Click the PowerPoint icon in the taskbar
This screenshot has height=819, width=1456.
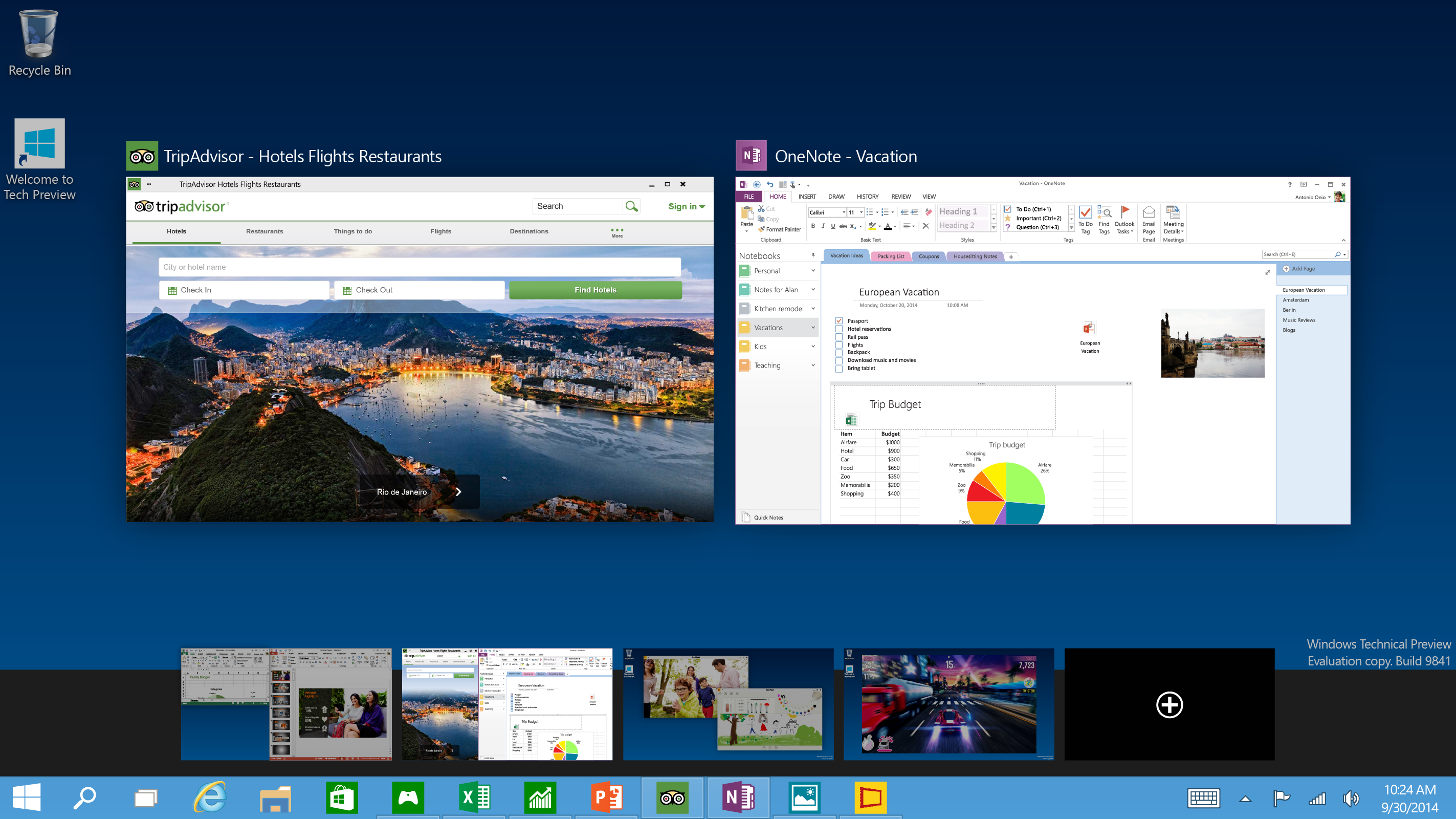(x=607, y=797)
